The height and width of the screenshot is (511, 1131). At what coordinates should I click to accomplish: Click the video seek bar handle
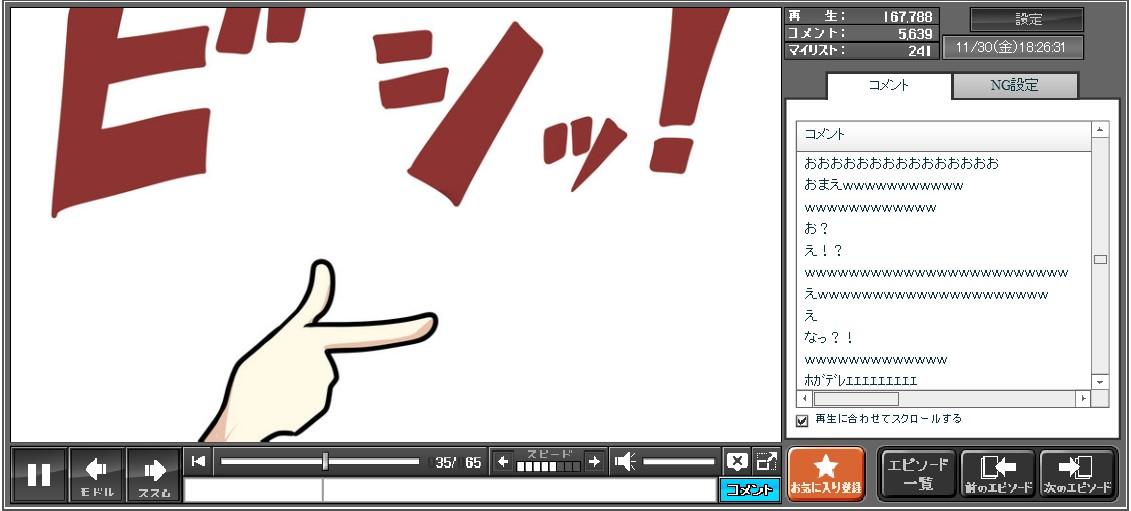(325, 461)
